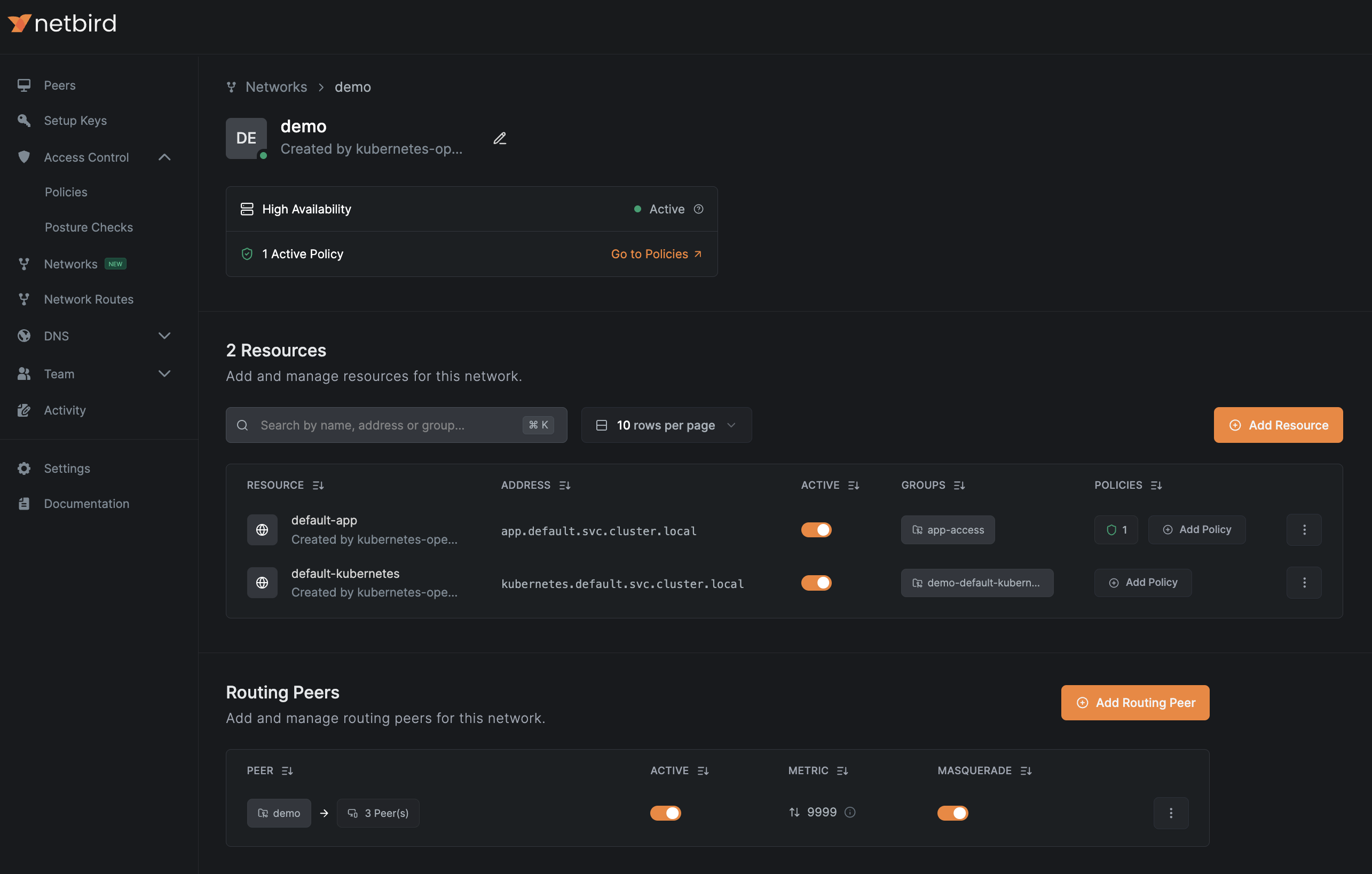Click the netbird logo
The width and height of the screenshot is (1372, 874).
point(62,23)
